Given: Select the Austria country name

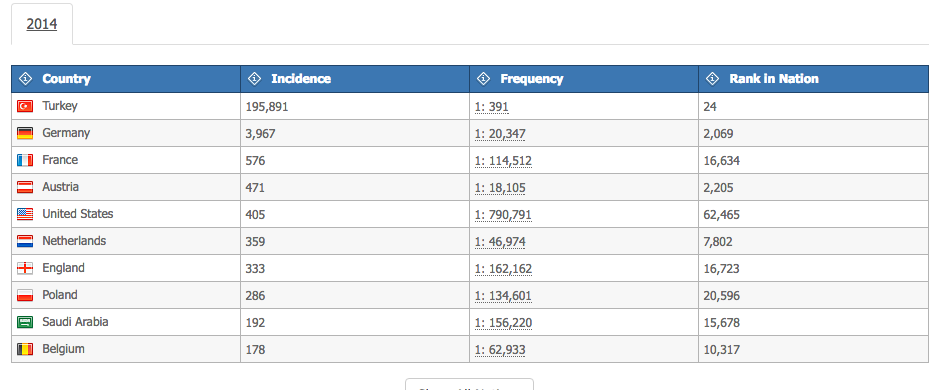Looking at the screenshot, I should pyautogui.click(x=60, y=187).
